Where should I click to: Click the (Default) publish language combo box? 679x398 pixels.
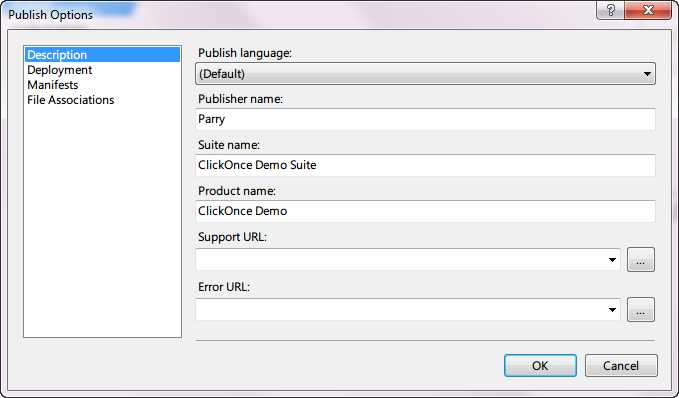point(425,74)
